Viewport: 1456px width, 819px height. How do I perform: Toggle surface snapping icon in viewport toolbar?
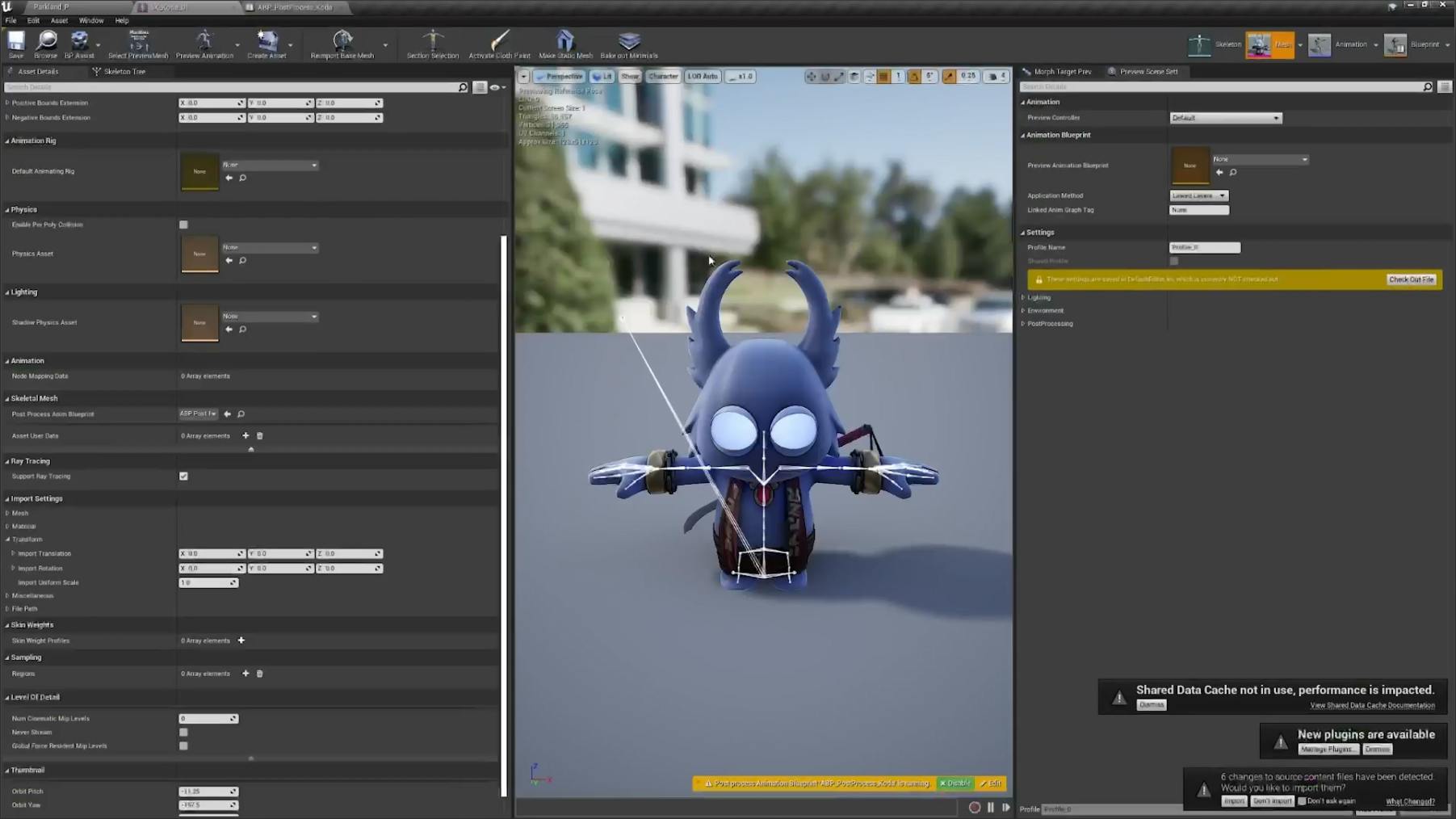point(870,76)
